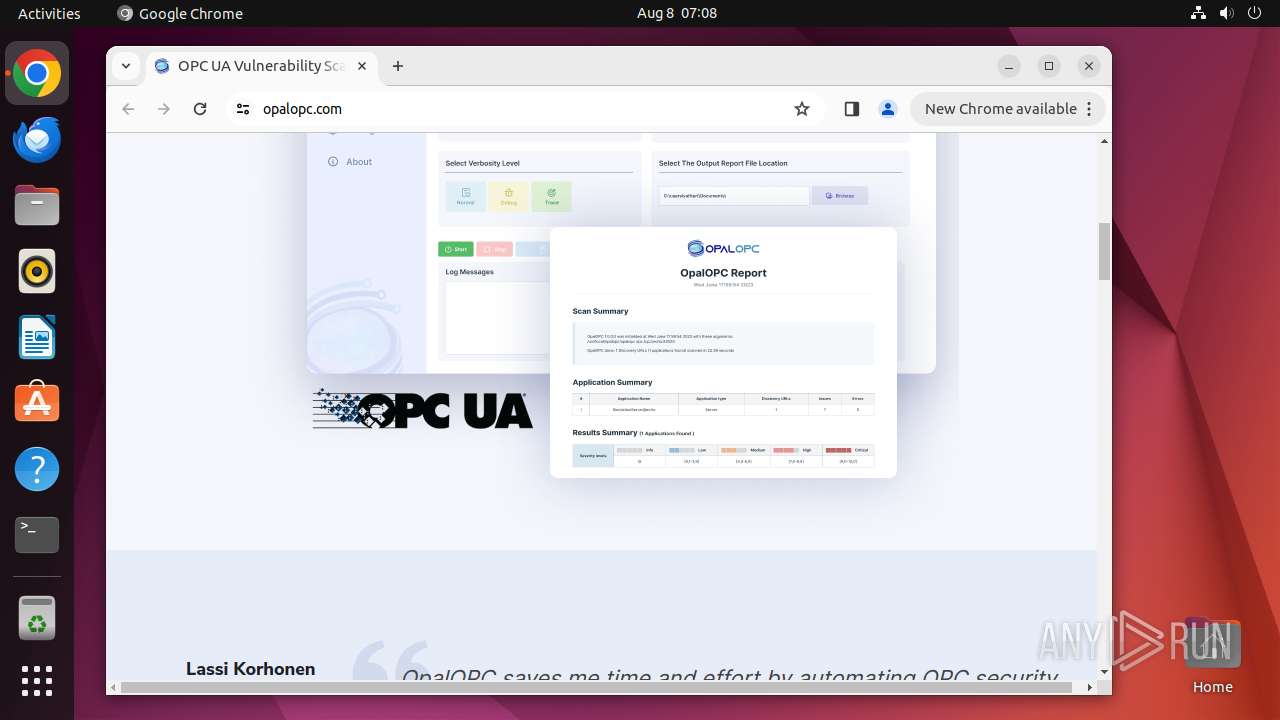
Task: Select the OPC UA Vulnerability Scanner tab
Action: click(x=262, y=66)
